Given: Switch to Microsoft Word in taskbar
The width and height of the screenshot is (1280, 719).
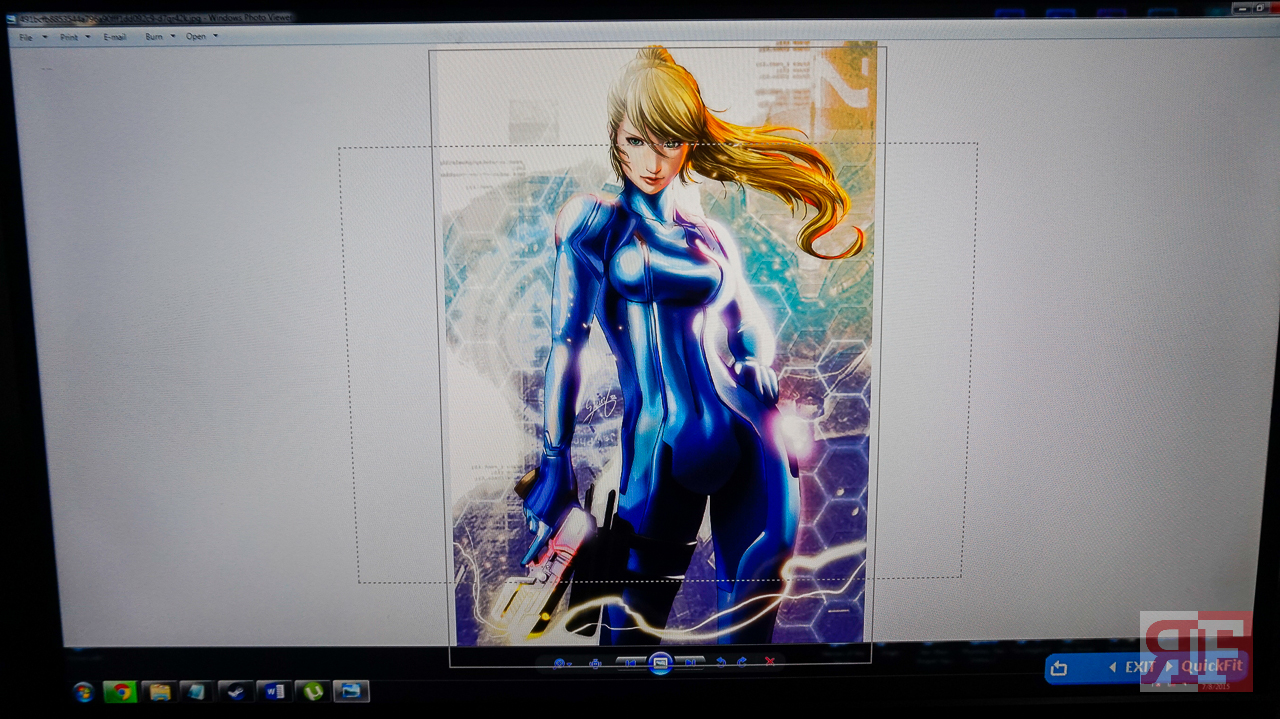Looking at the screenshot, I should pos(273,691).
